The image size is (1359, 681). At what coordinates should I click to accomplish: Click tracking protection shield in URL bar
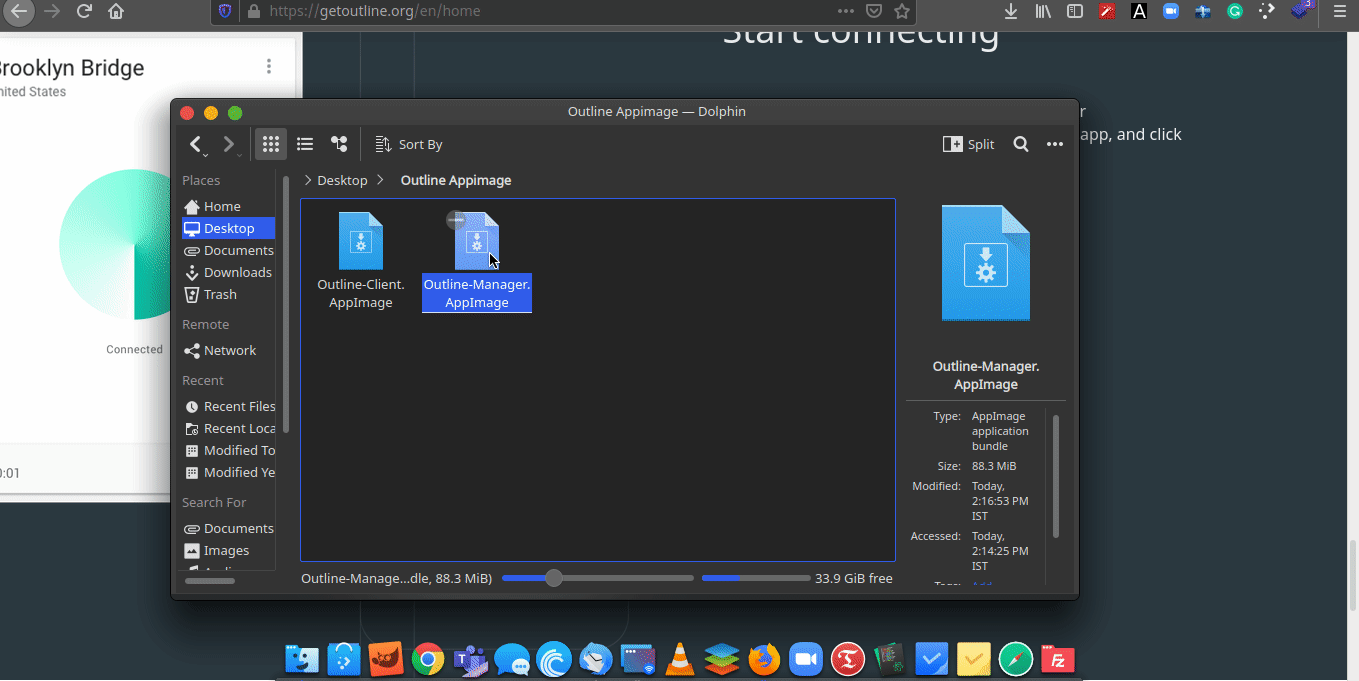[225, 11]
